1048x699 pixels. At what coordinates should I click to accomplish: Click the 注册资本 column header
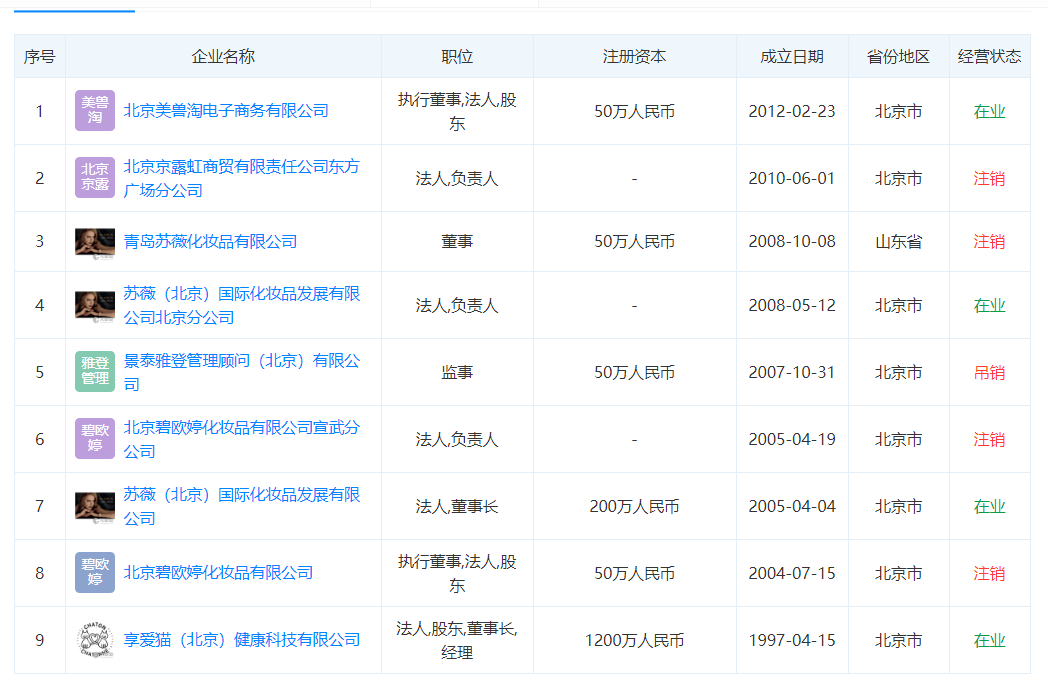[634, 57]
